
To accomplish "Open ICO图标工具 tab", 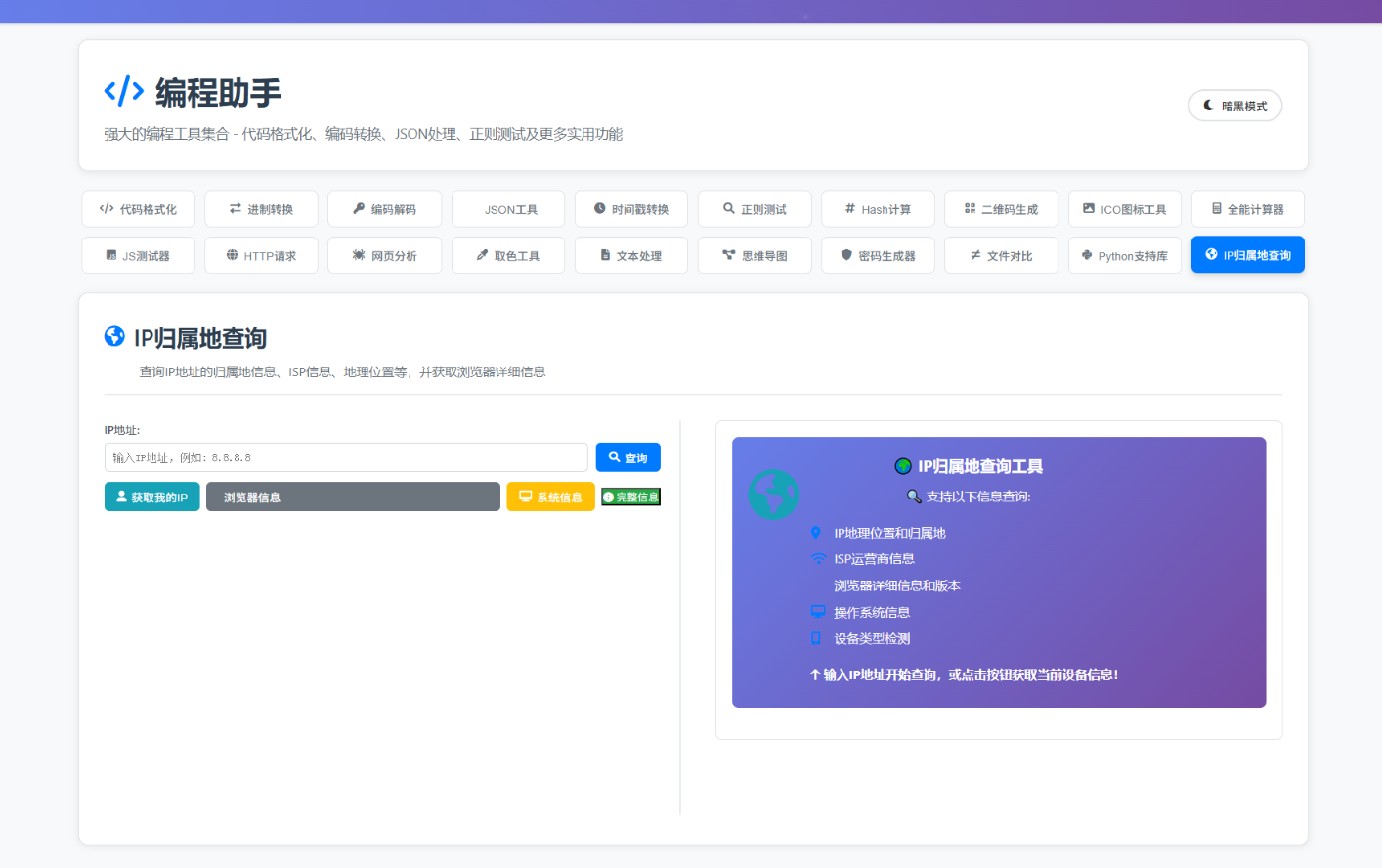I will click(x=1125, y=209).
